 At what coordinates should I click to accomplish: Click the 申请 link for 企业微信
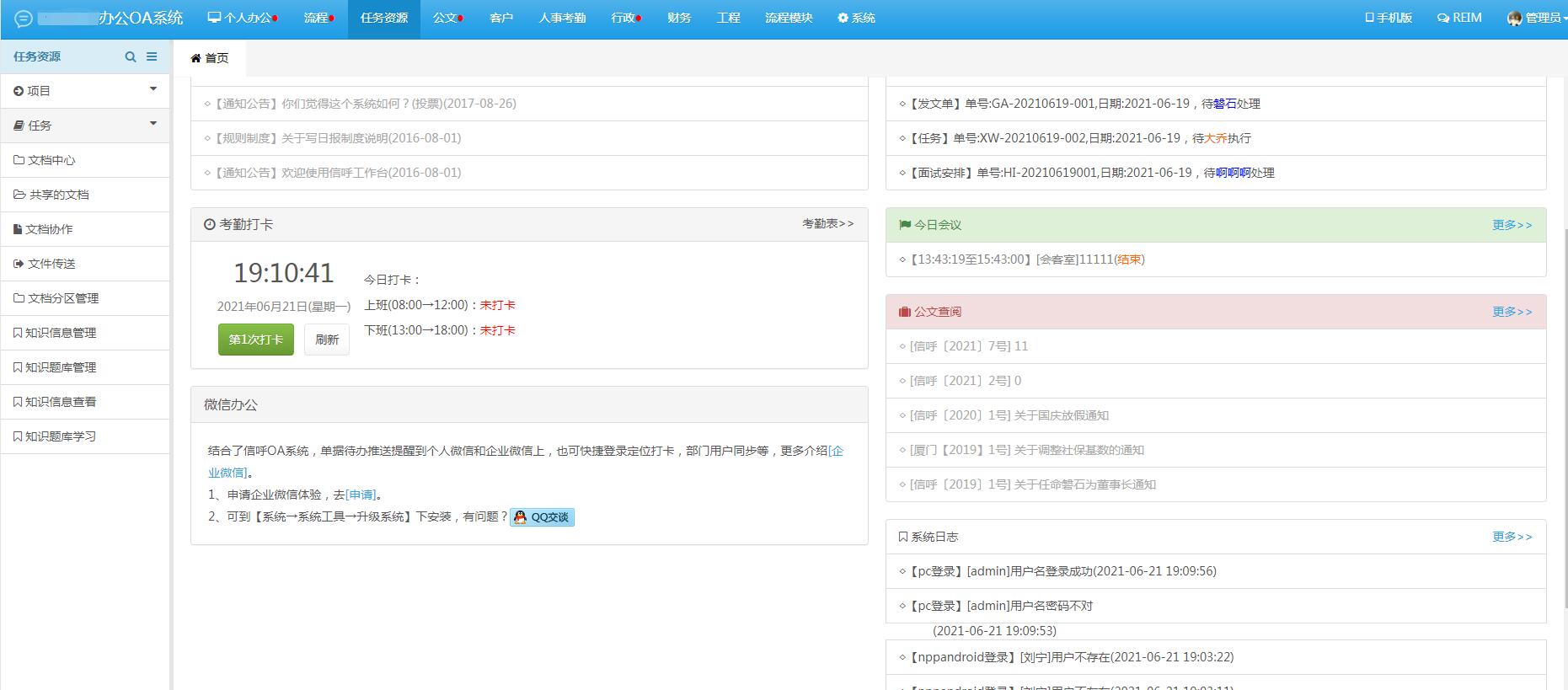pyautogui.click(x=361, y=495)
